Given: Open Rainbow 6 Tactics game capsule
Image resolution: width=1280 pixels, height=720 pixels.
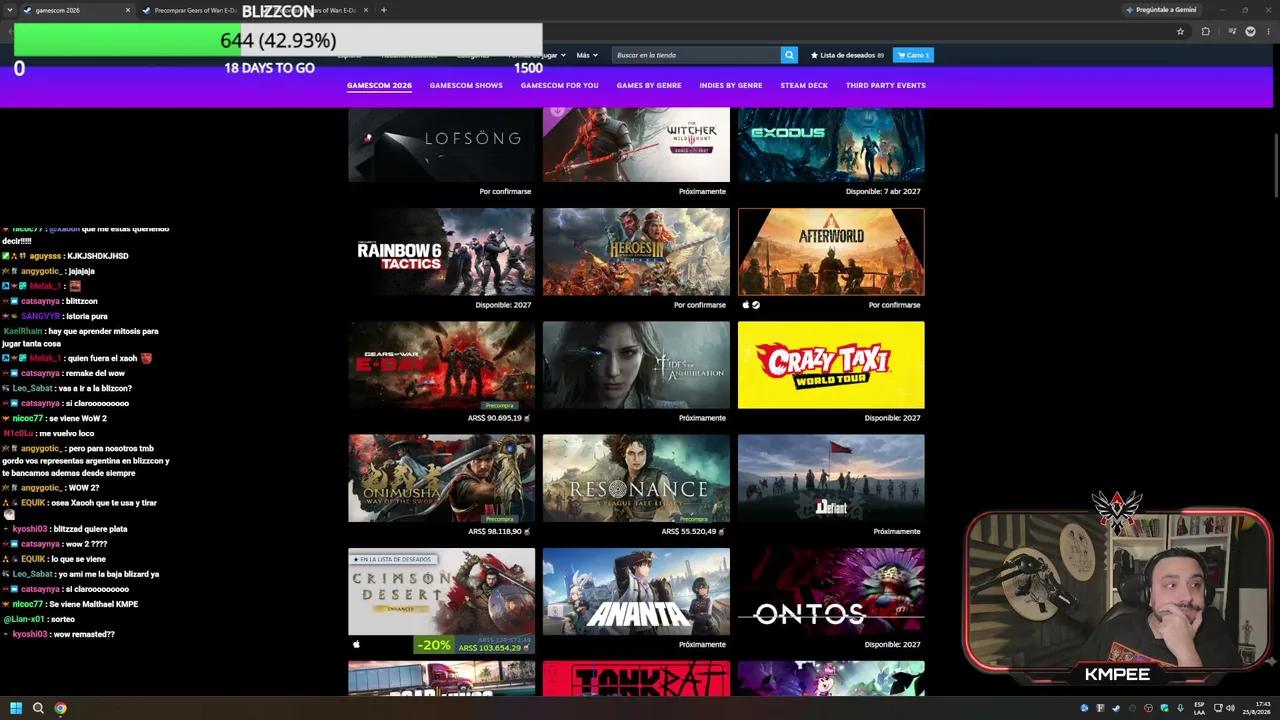Looking at the screenshot, I should coord(441,252).
